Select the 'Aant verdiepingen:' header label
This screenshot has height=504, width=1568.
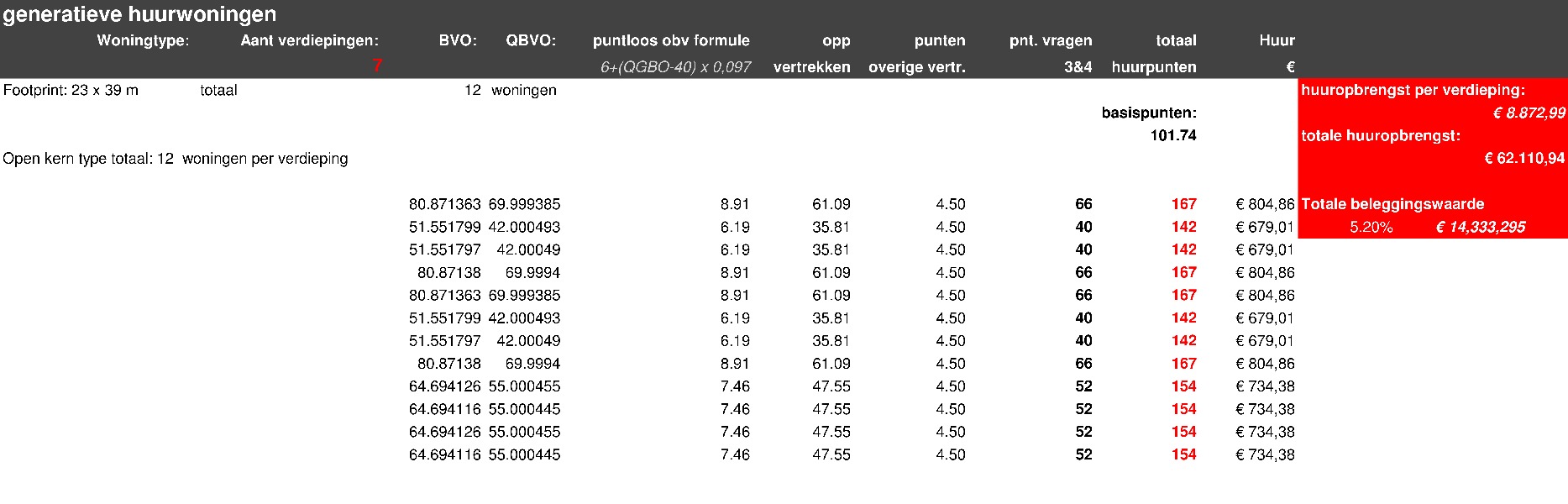pyautogui.click(x=309, y=40)
